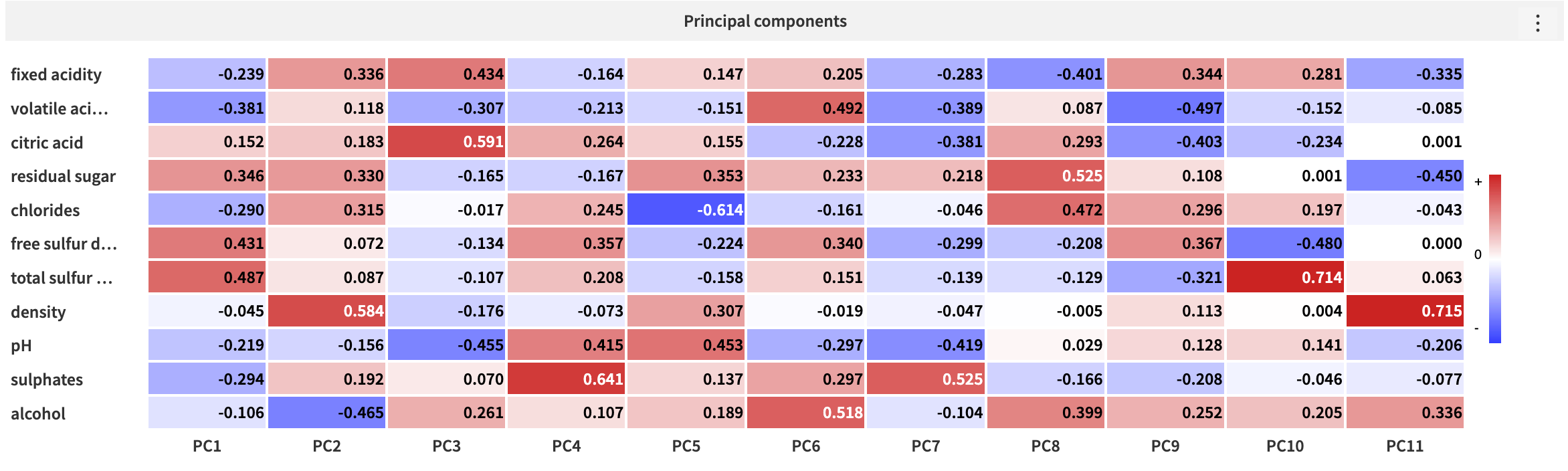
Task: Select the PC11 column header
Action: point(1405,446)
